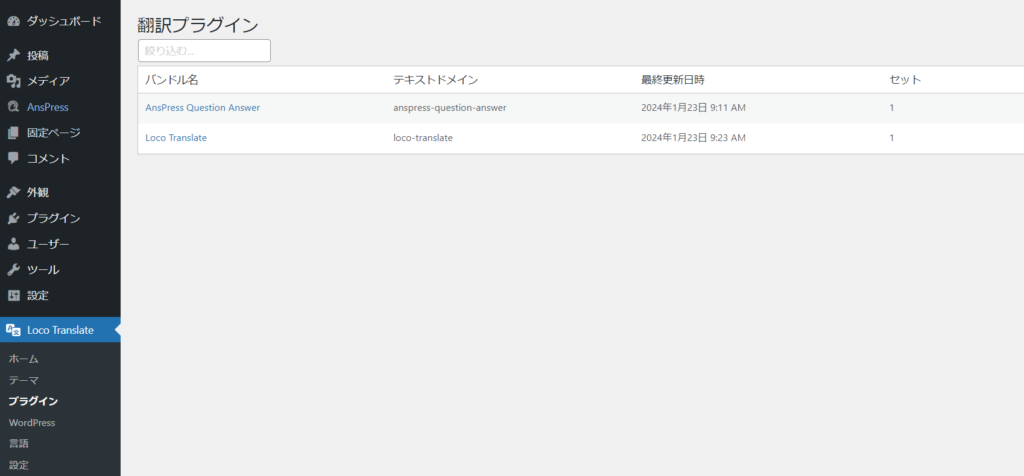1024x476 pixels.
Task: Click the paintbrush icon beside 外観
Action: (13, 192)
